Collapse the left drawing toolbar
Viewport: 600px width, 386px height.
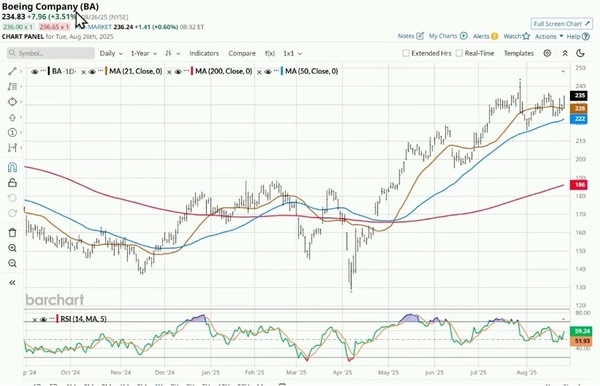12,283
